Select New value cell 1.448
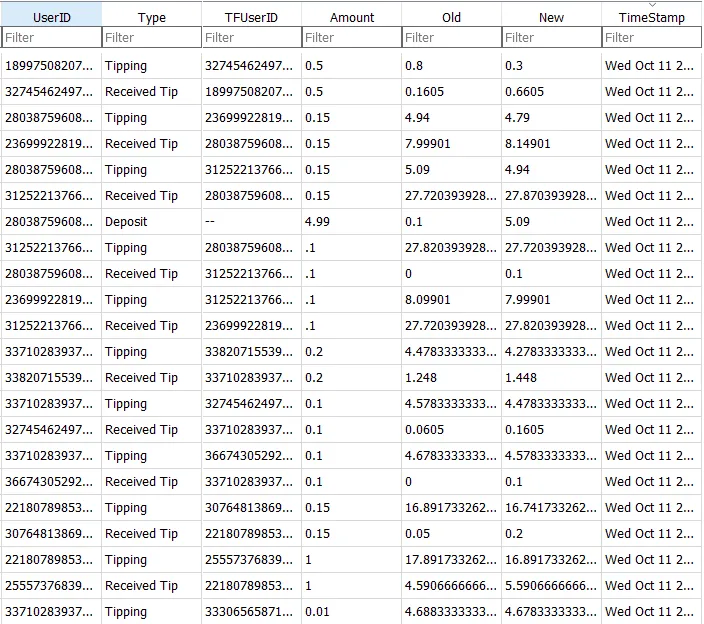 click(x=551, y=378)
